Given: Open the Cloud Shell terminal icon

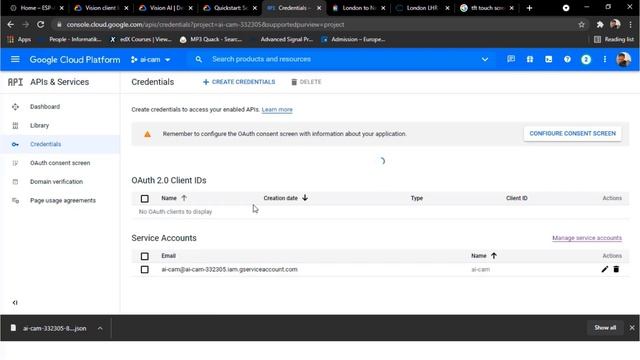Looking at the screenshot, I should click(549, 60).
